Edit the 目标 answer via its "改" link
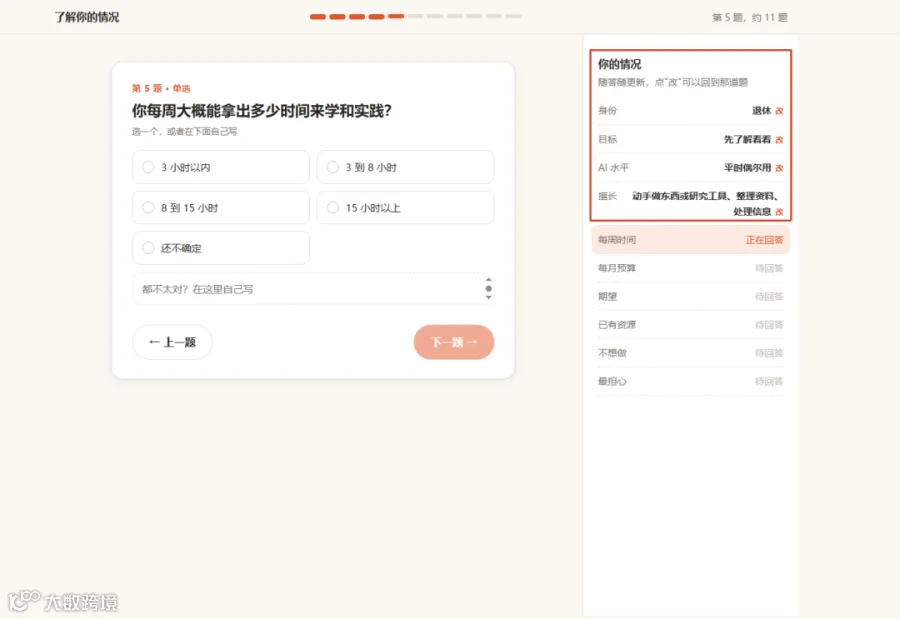The height and width of the screenshot is (619, 900). pyautogui.click(x=779, y=140)
